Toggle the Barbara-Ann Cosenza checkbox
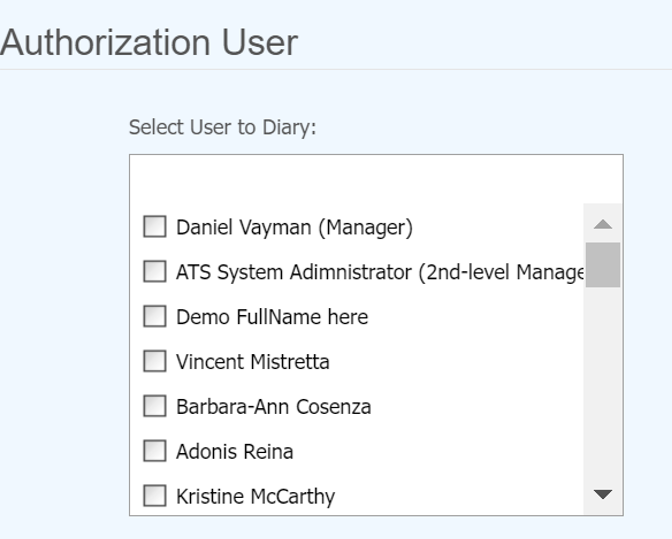 (x=154, y=406)
